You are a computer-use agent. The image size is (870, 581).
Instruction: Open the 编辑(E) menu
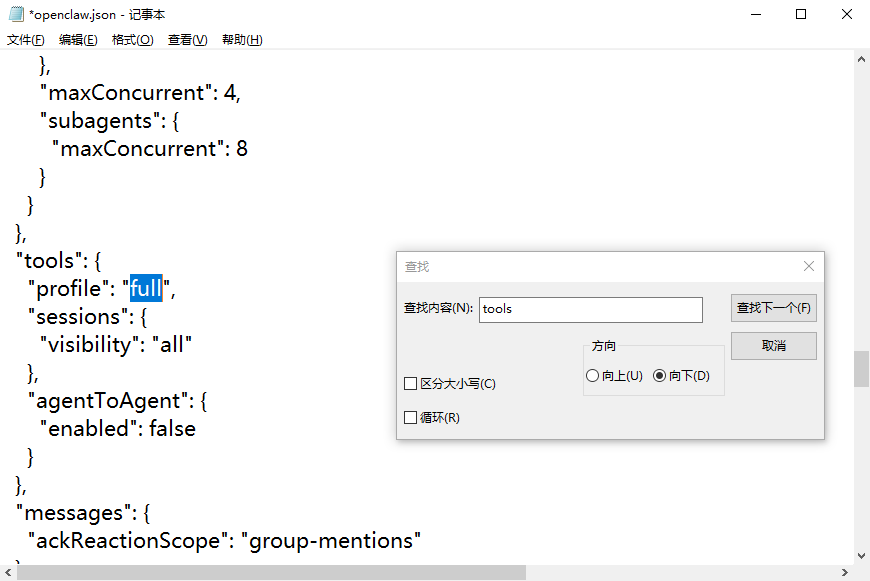tap(78, 39)
